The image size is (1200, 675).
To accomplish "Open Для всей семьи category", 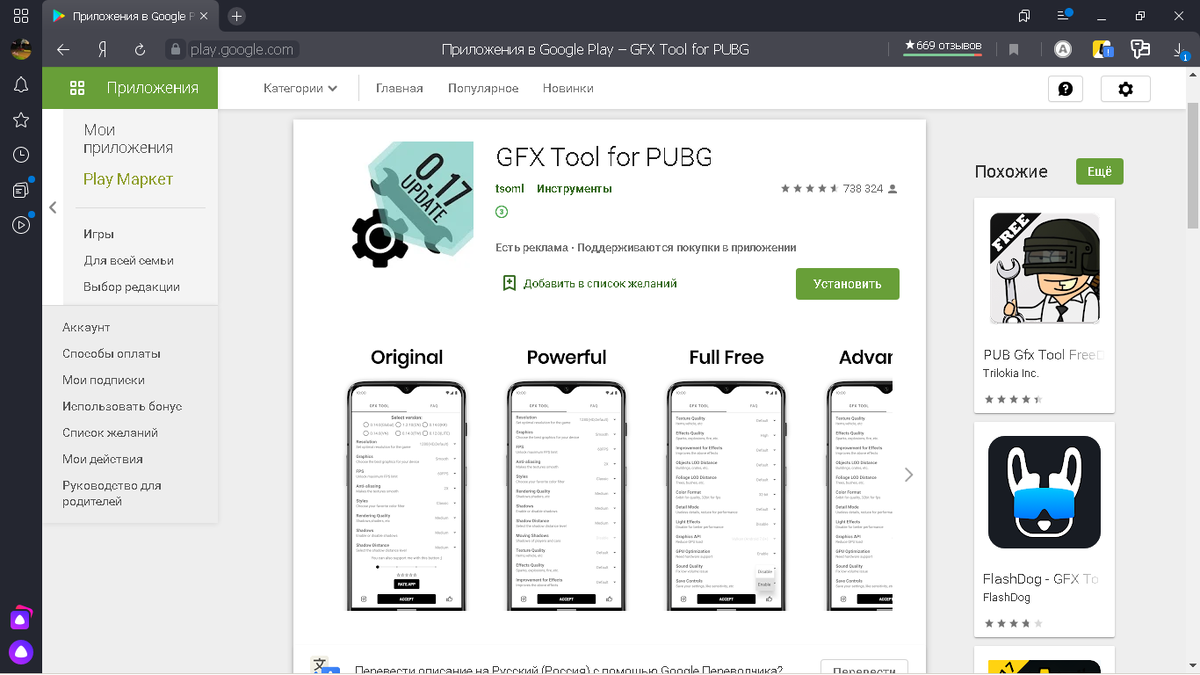I will (x=128, y=260).
